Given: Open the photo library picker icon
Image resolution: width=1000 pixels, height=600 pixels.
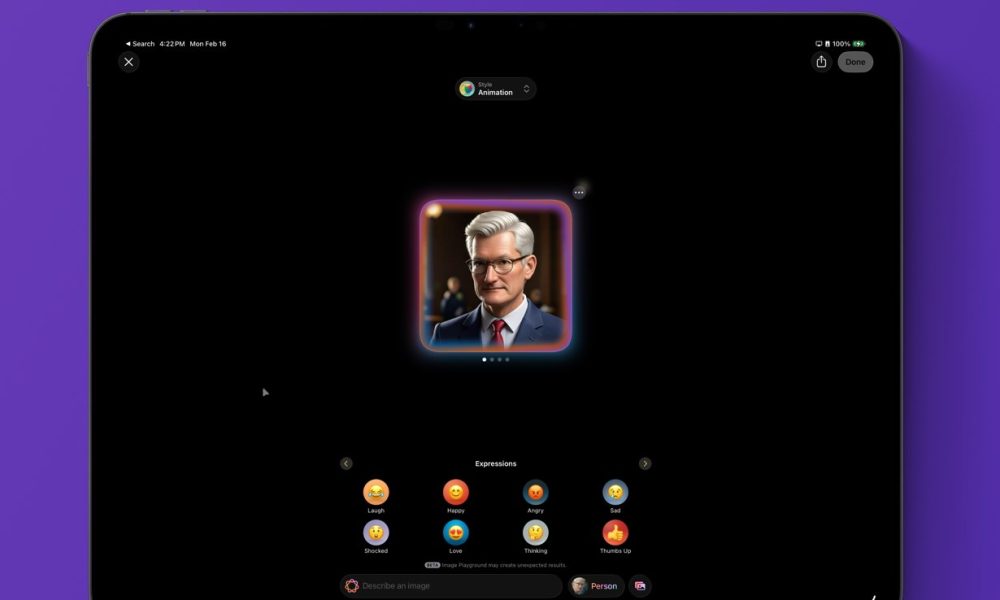Looking at the screenshot, I should click(640, 586).
